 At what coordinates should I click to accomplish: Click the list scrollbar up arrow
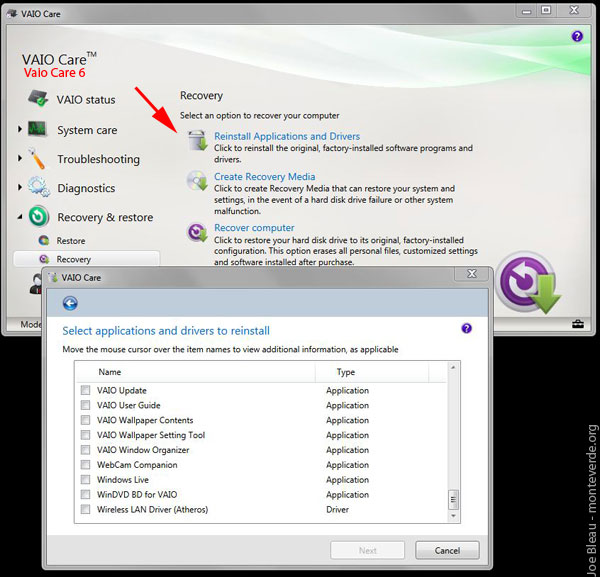click(x=453, y=367)
